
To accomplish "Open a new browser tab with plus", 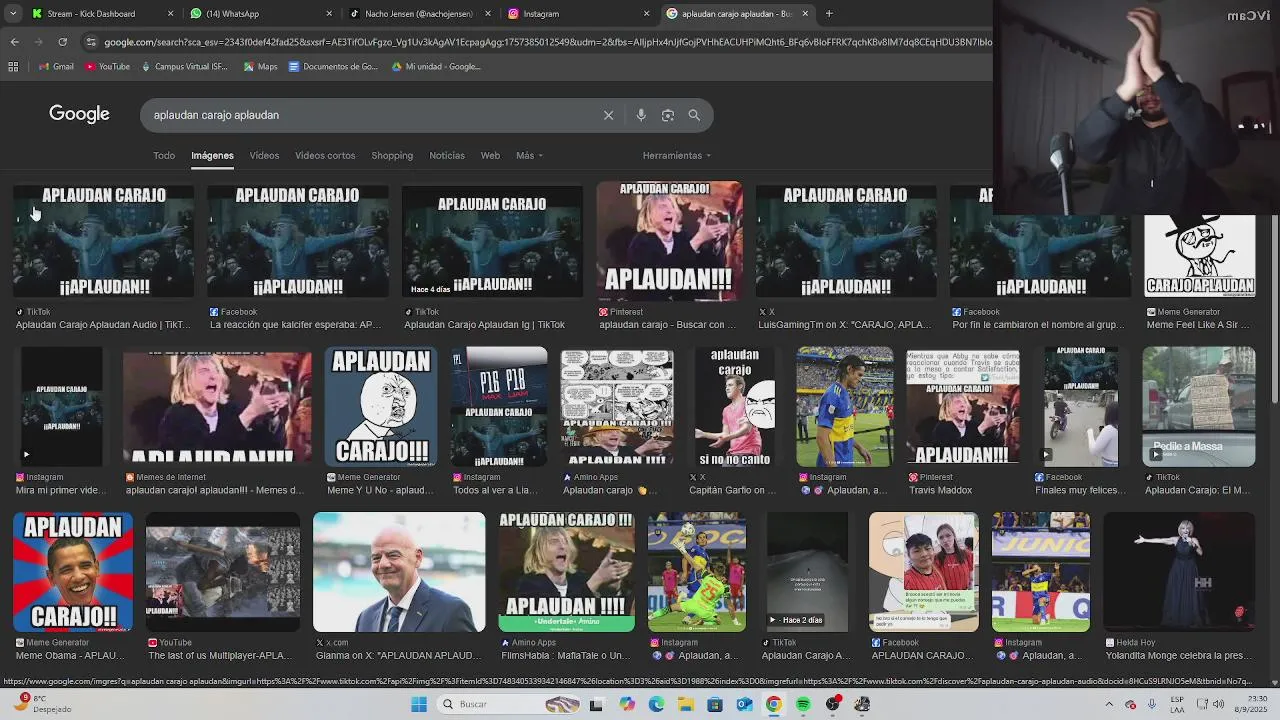I will point(829,14).
